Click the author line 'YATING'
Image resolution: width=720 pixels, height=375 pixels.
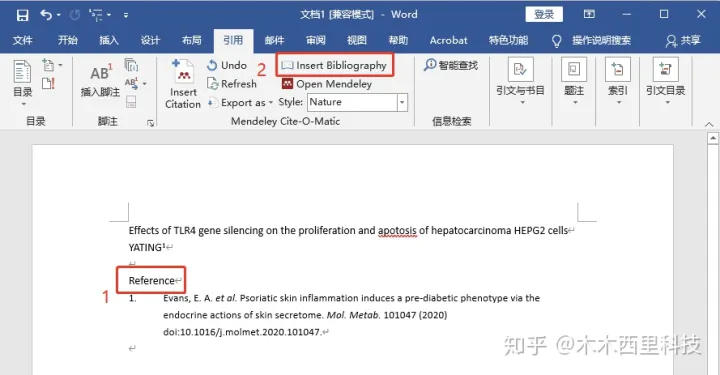[x=147, y=247]
